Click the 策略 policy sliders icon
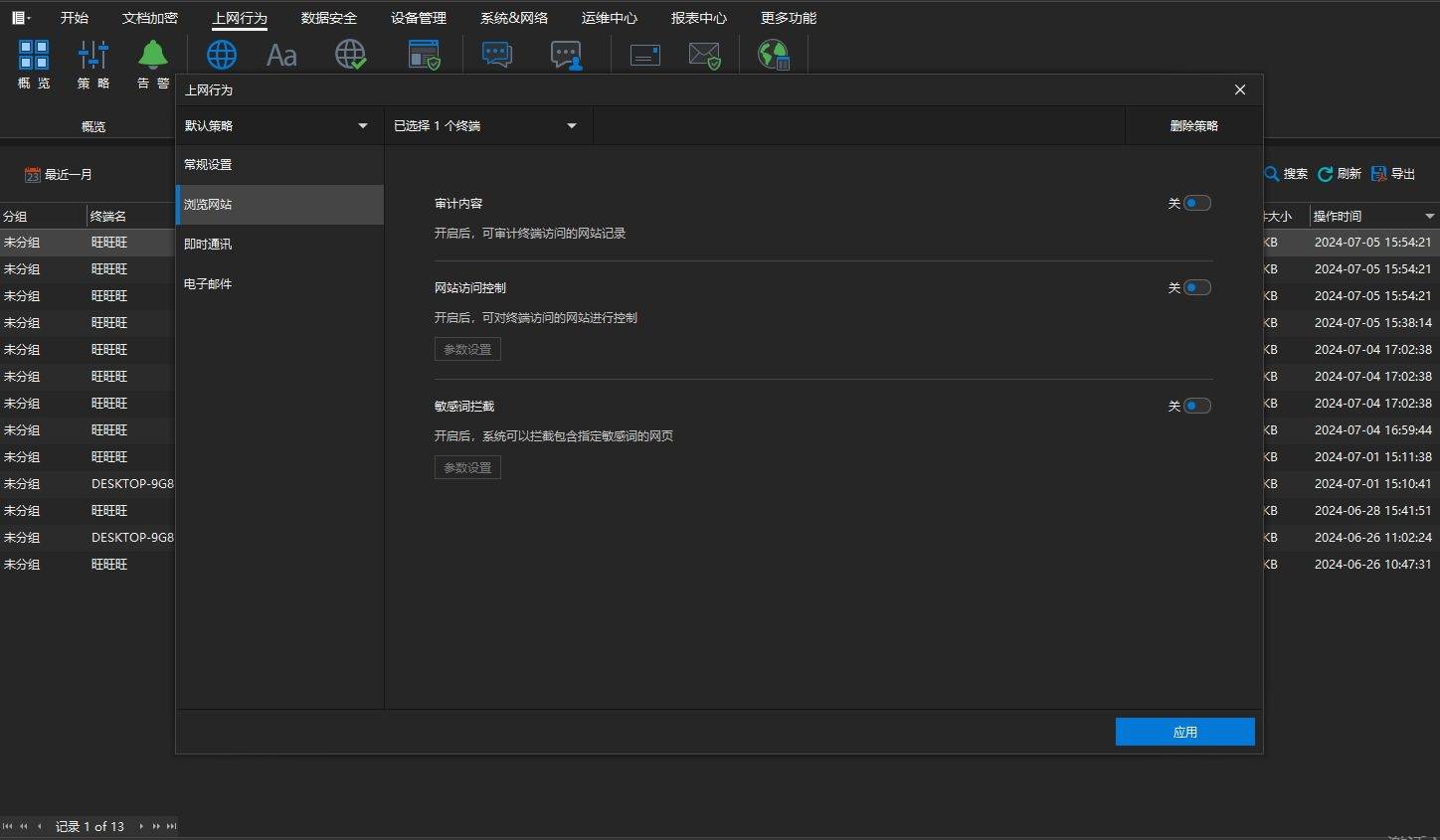The height and width of the screenshot is (840, 1440). (93, 56)
